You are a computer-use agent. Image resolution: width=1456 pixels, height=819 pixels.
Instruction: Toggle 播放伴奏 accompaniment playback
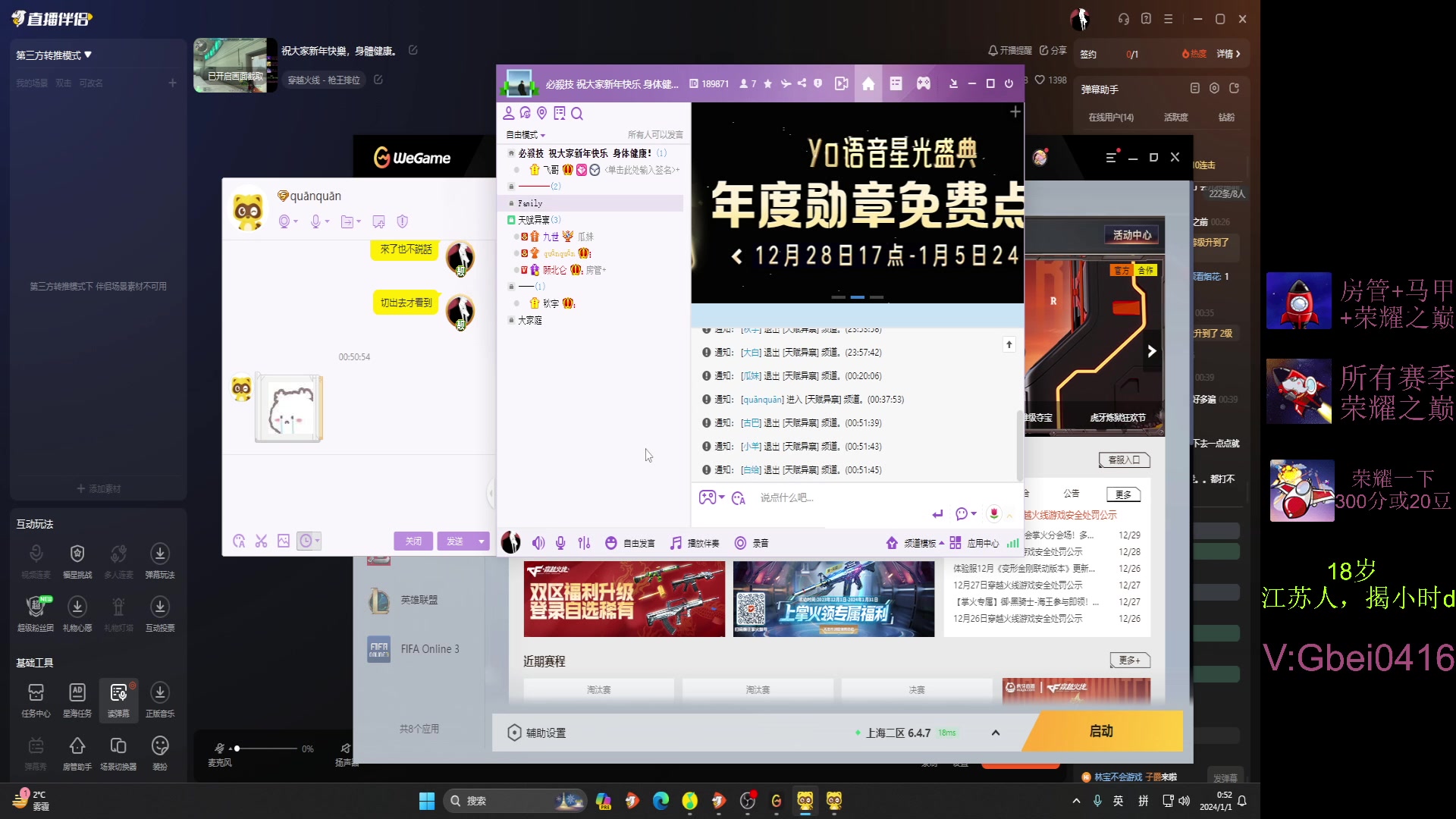(694, 543)
